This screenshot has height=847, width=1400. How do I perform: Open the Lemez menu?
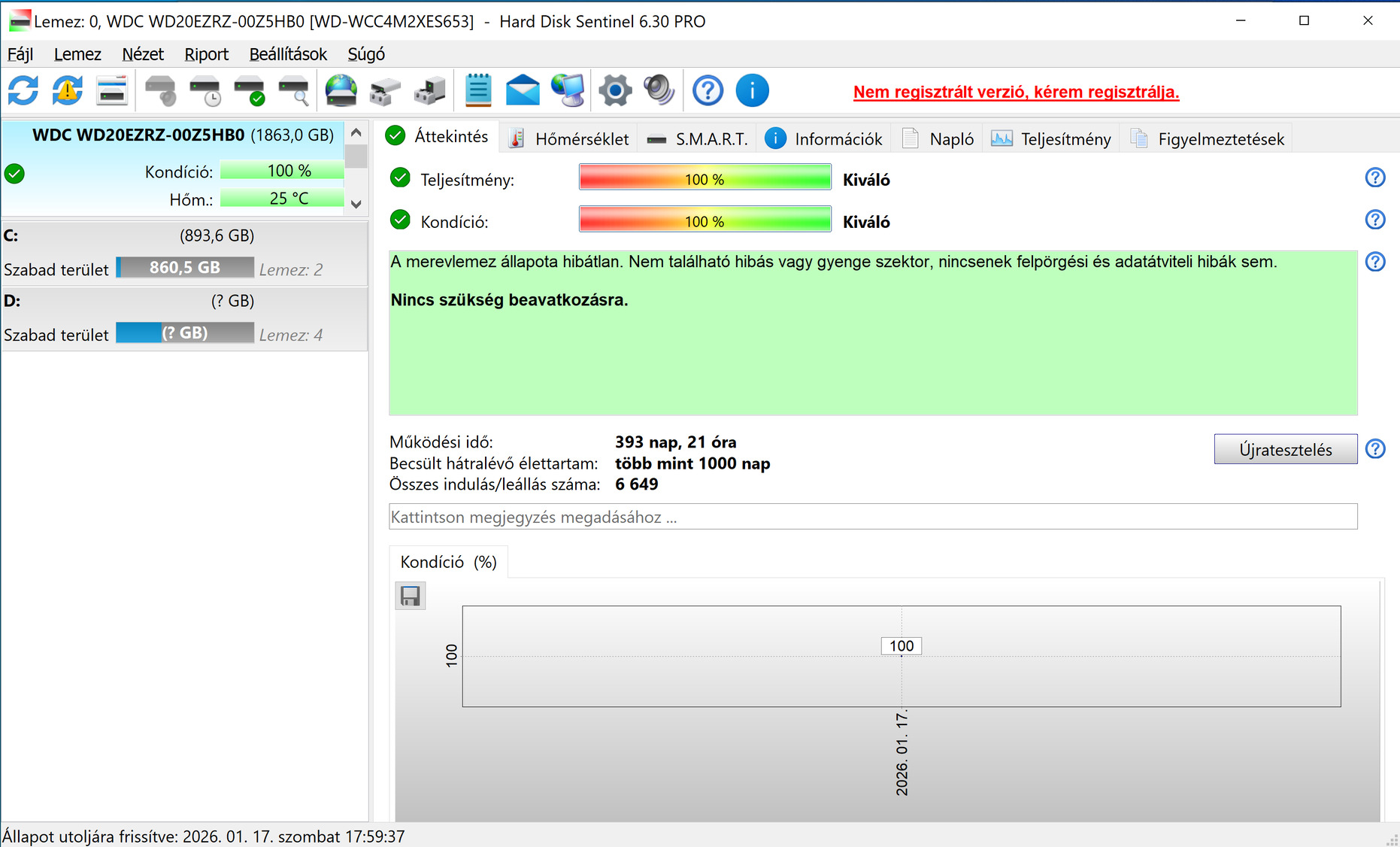coord(77,54)
